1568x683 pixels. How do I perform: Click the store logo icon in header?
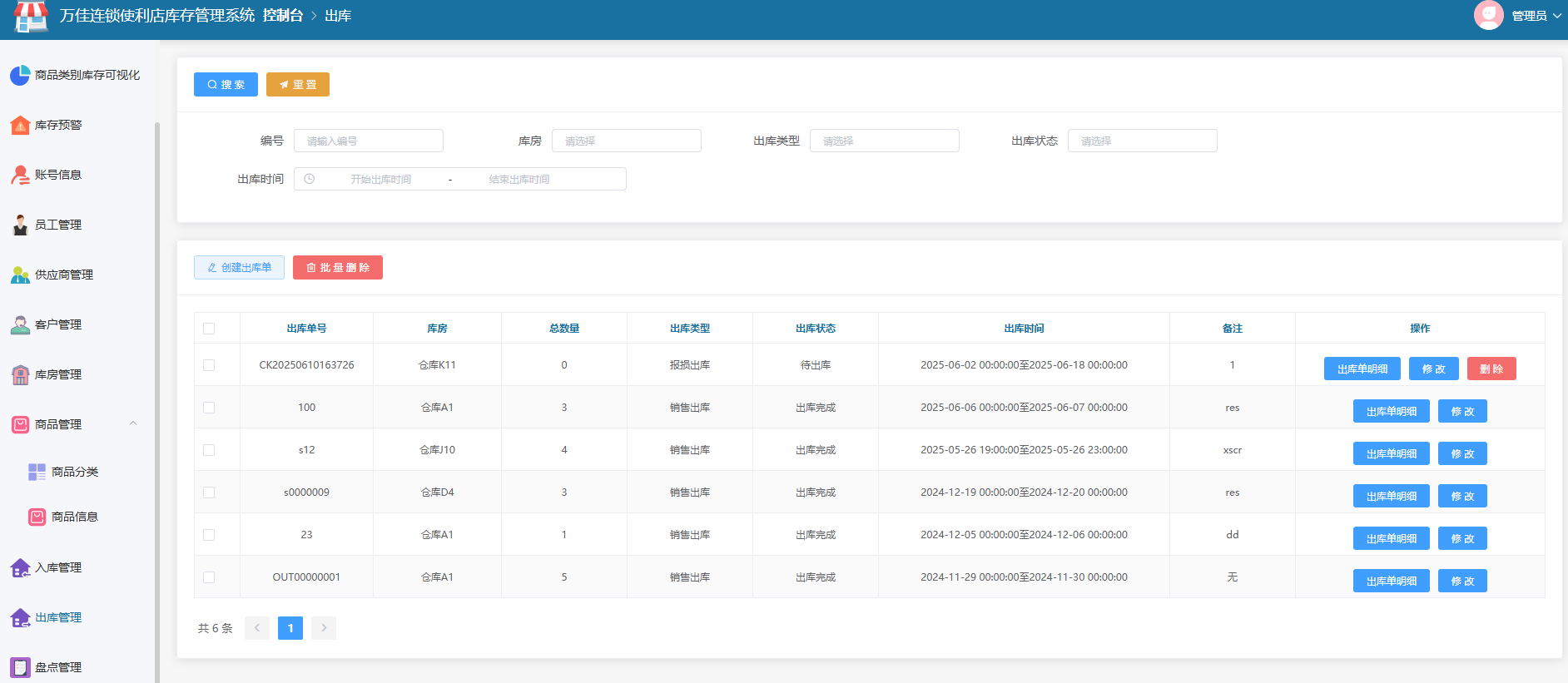point(32,16)
